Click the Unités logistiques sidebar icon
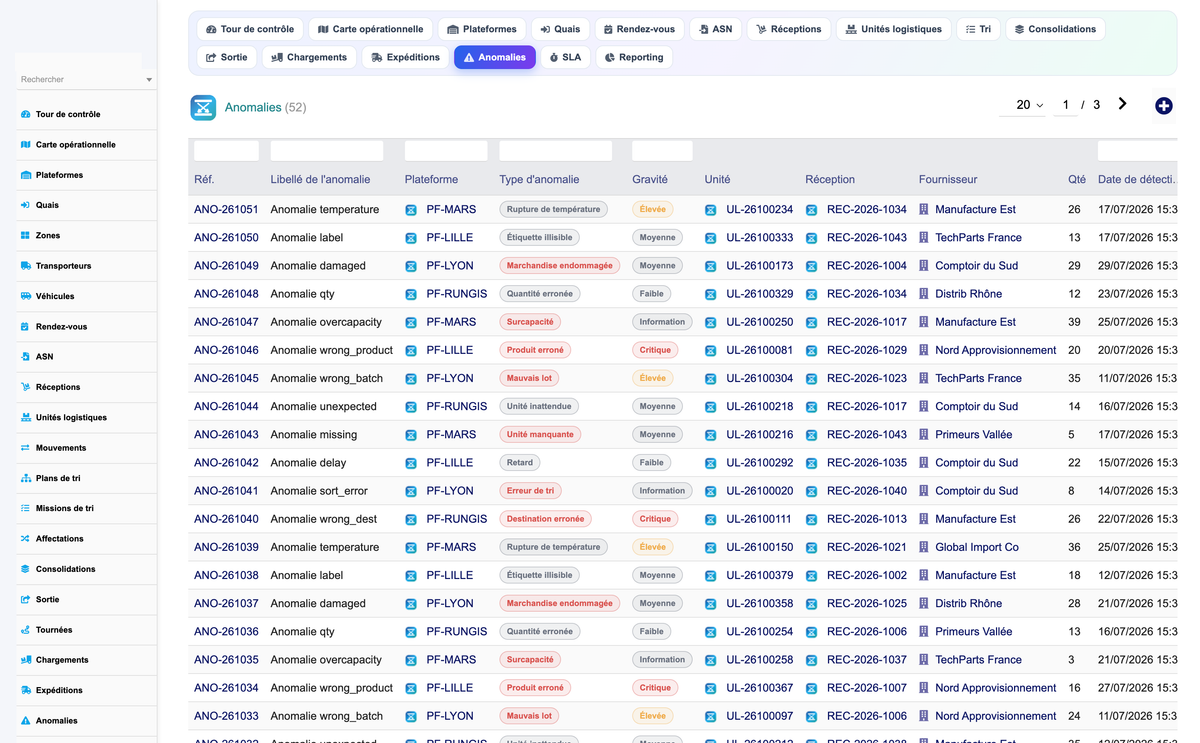This screenshot has width=1200, height=743. point(25,418)
